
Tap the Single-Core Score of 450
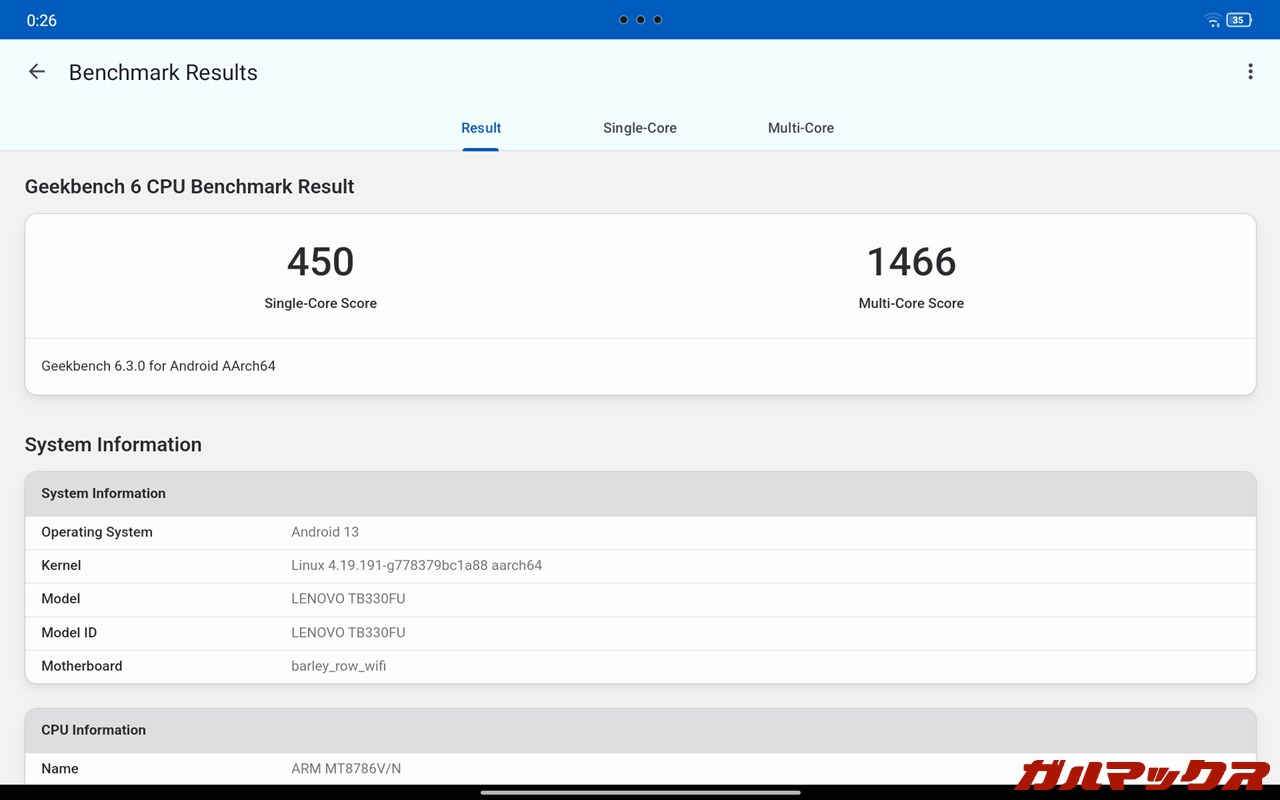320,262
